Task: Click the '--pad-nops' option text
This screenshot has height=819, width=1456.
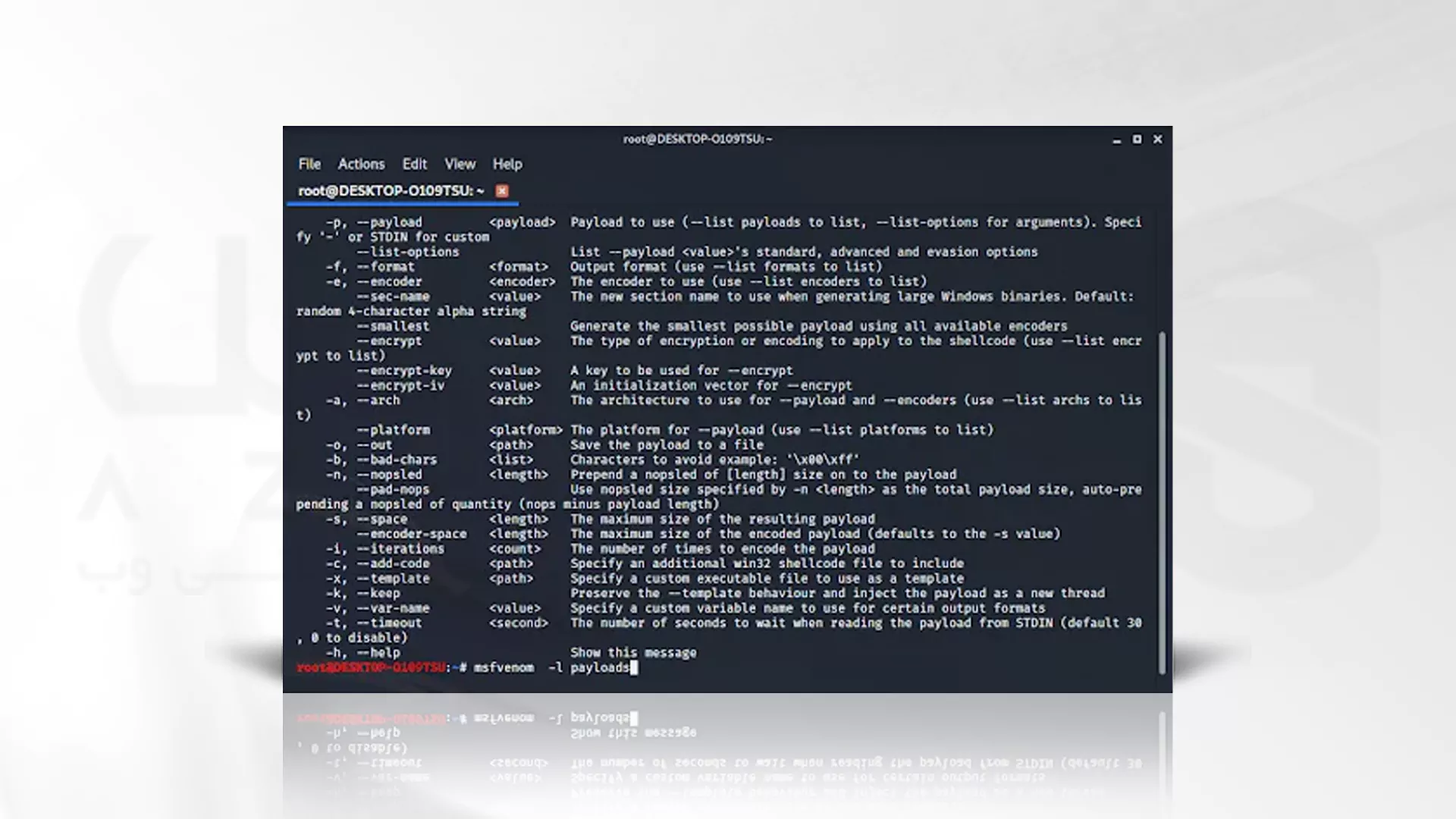Action: click(393, 489)
